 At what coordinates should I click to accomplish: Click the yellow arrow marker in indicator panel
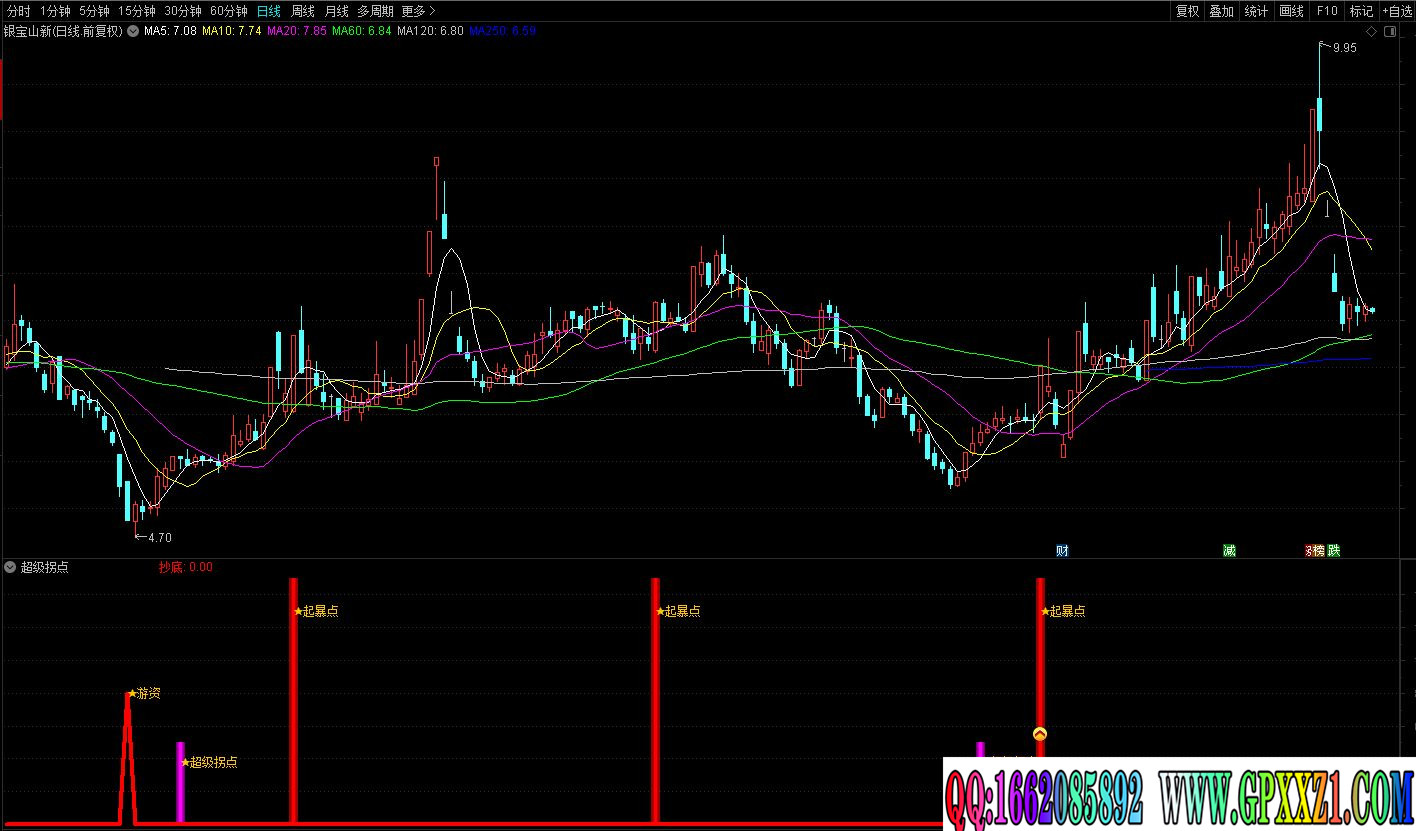1040,734
